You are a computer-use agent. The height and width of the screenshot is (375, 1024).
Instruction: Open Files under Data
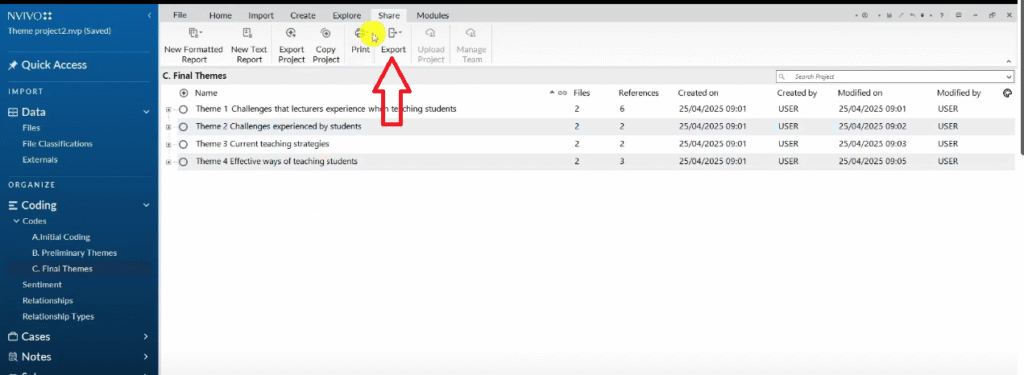(31, 128)
